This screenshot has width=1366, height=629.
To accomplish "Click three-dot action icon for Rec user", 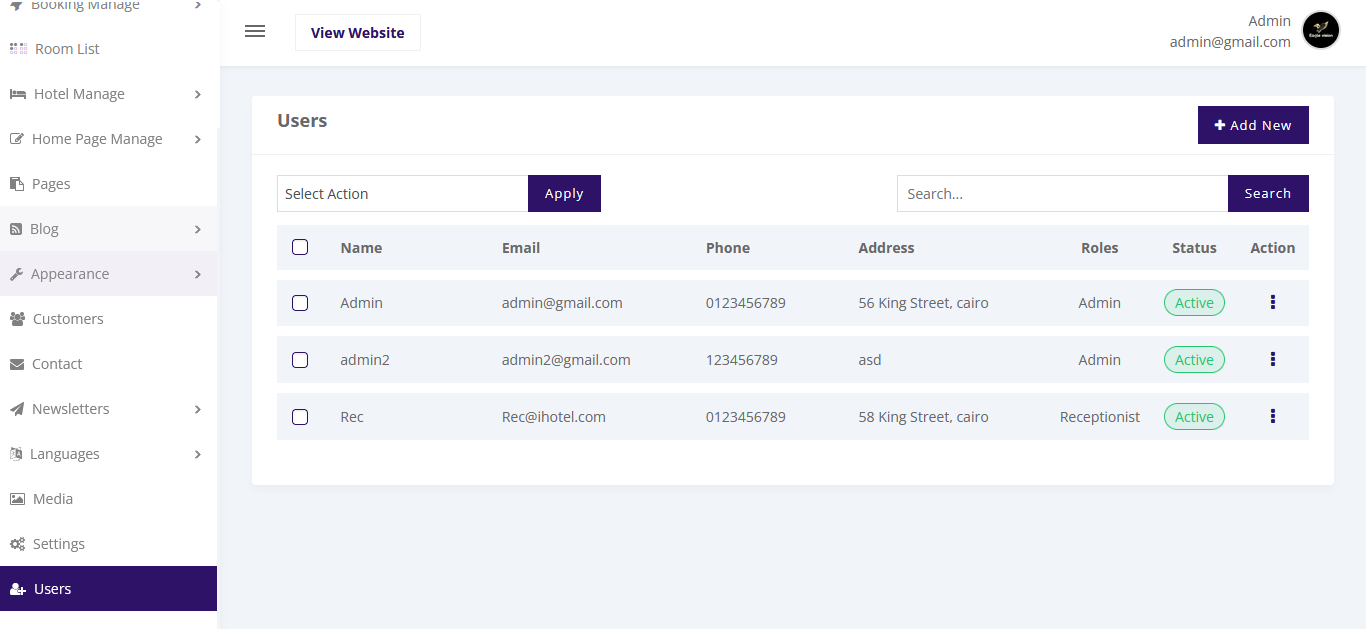I will click(1272, 416).
